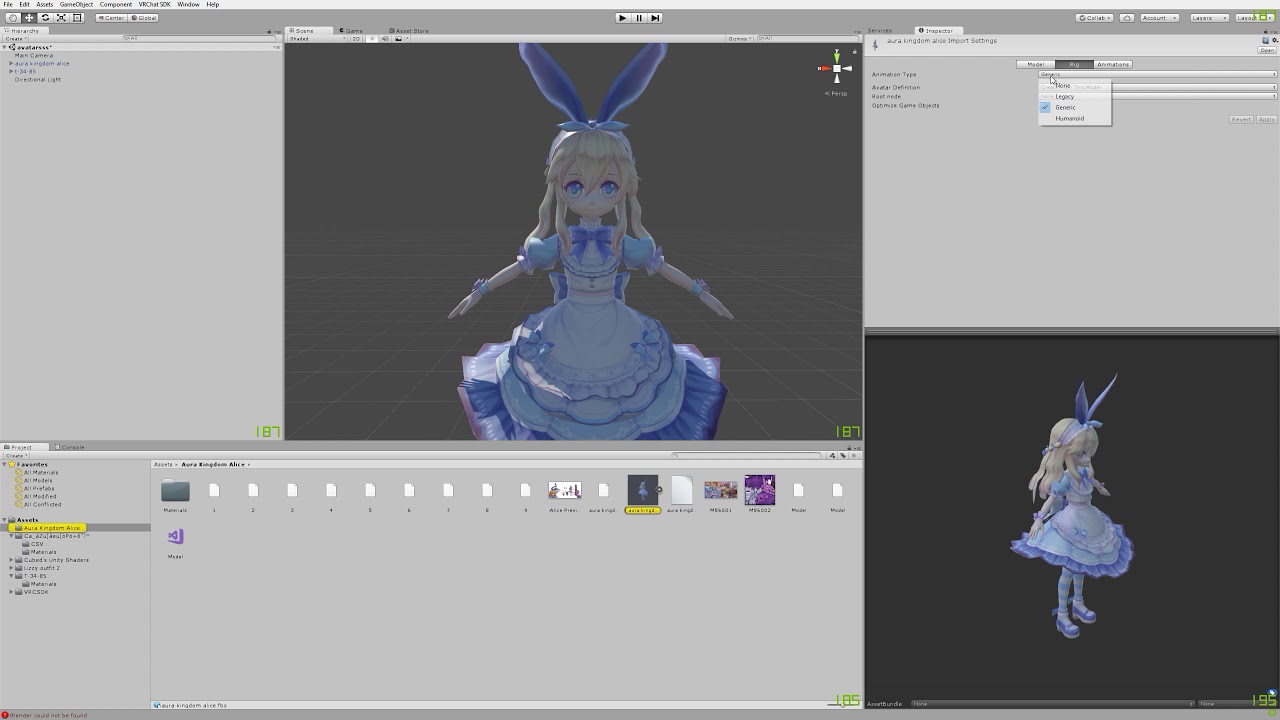Image resolution: width=1280 pixels, height=720 pixels.
Task: Select the Aura Kingdom Alice folder
Action: (50, 528)
